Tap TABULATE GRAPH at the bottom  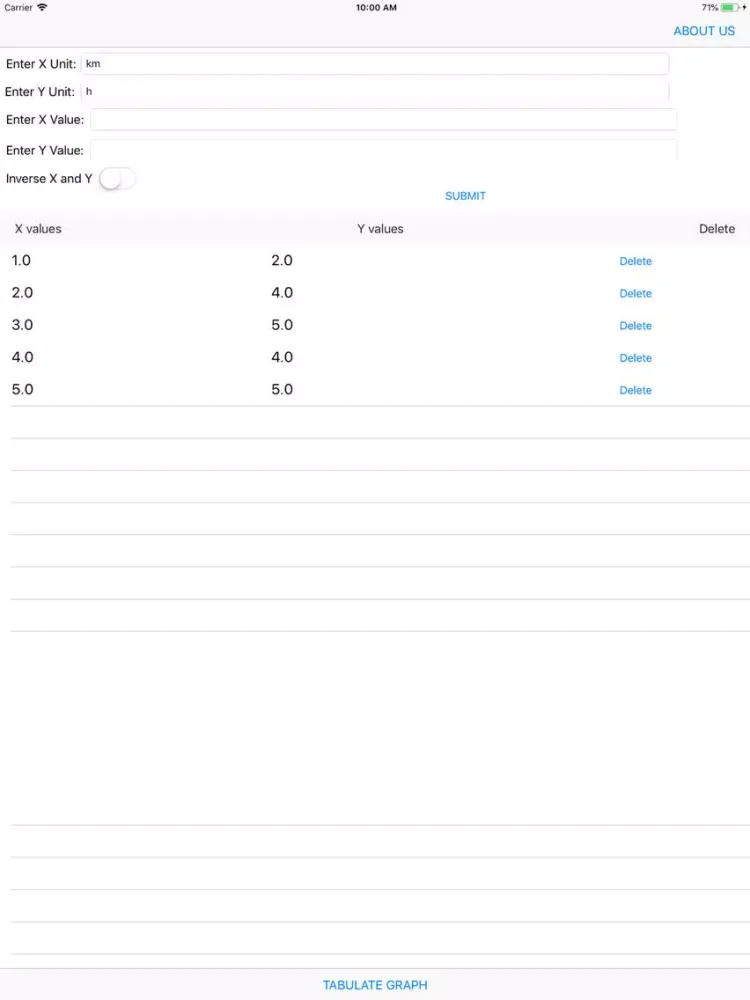pos(375,985)
